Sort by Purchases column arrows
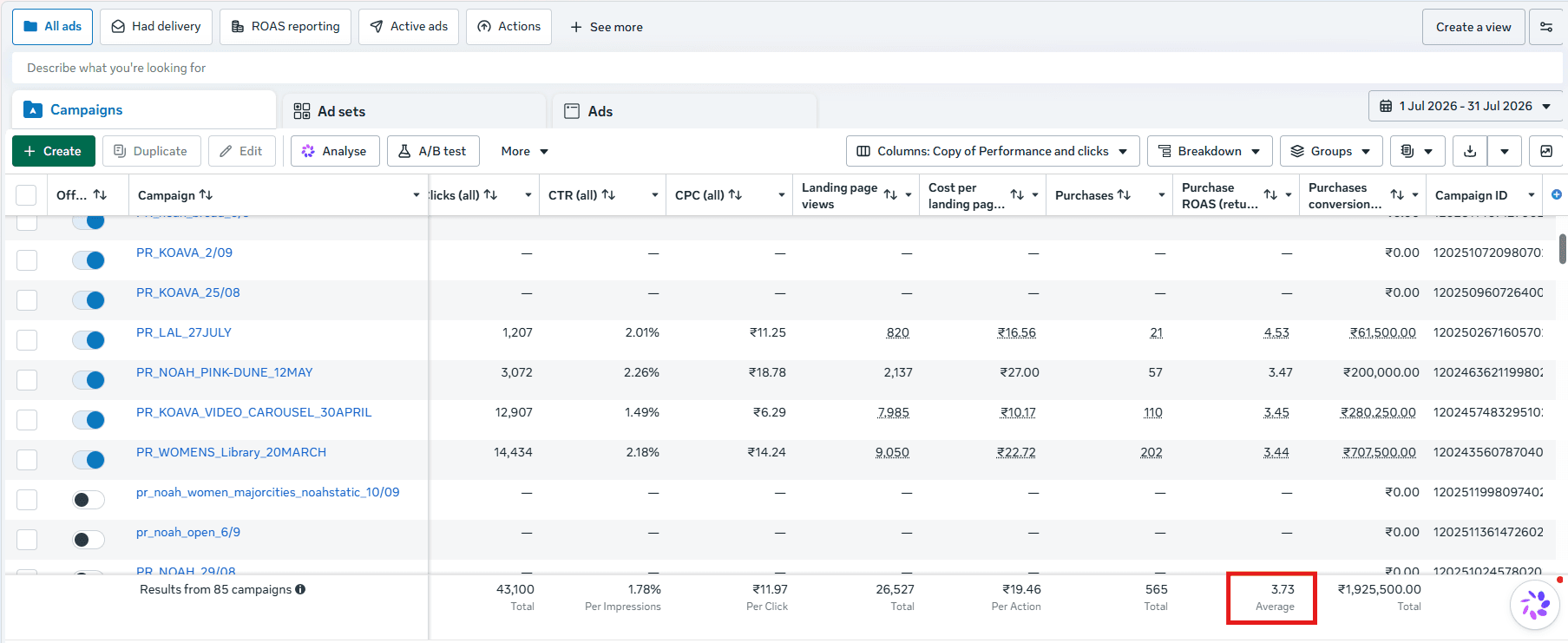1568x643 pixels. [x=1124, y=195]
